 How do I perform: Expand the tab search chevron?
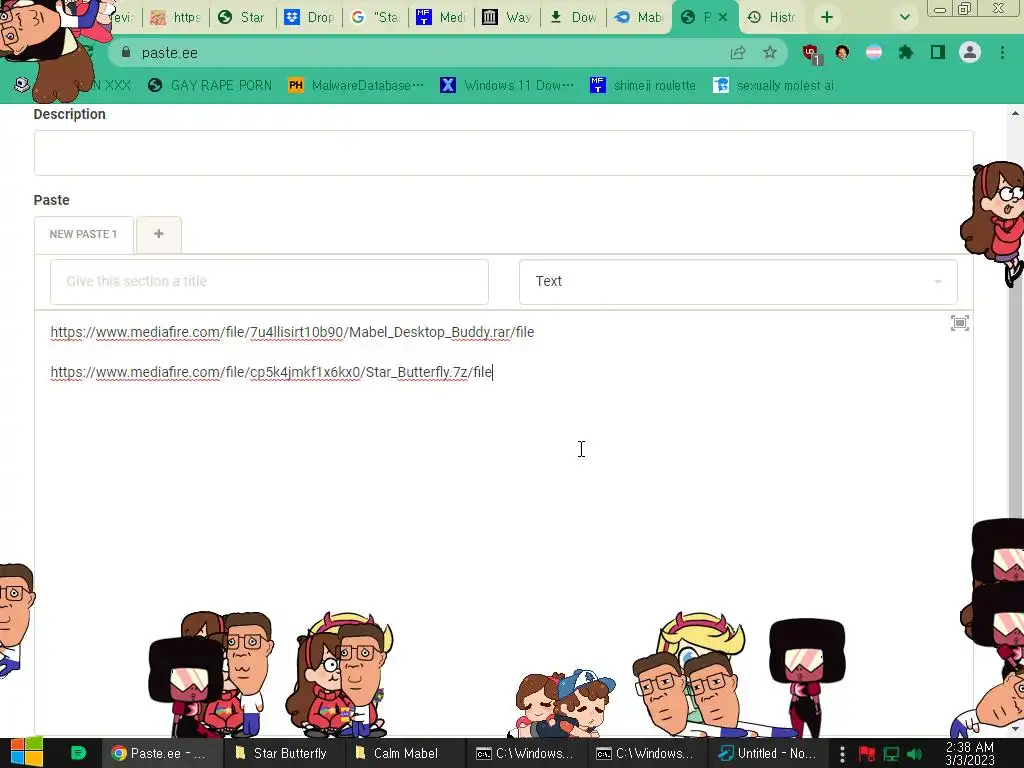click(x=904, y=18)
